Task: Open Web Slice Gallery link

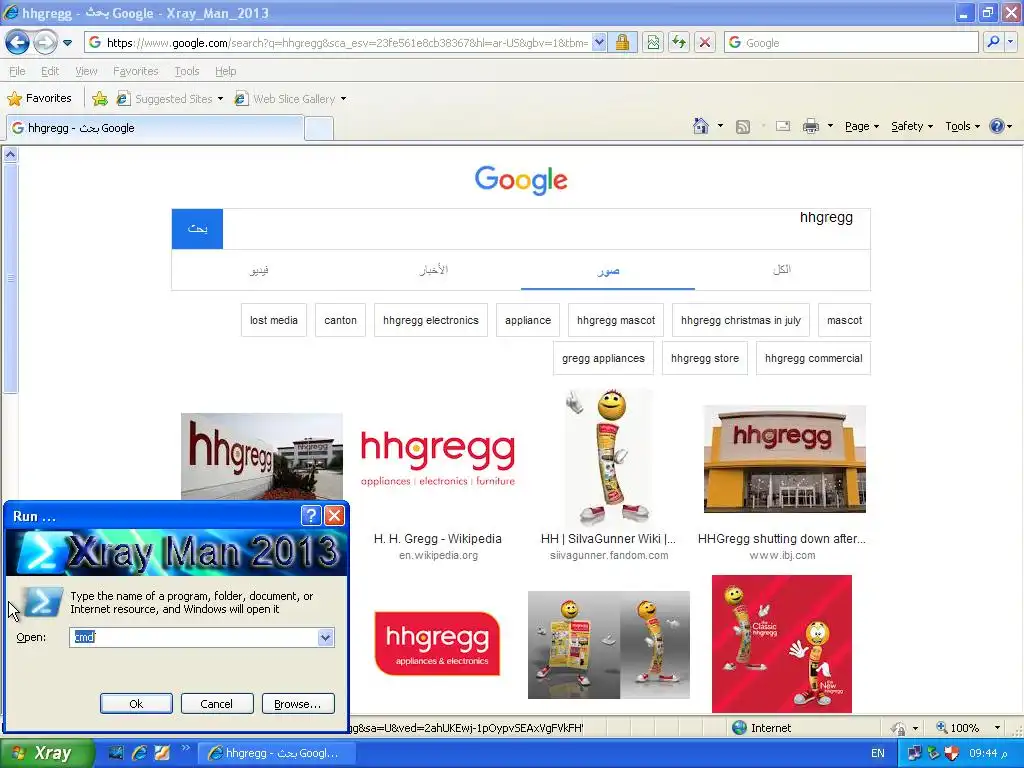Action: [290, 99]
